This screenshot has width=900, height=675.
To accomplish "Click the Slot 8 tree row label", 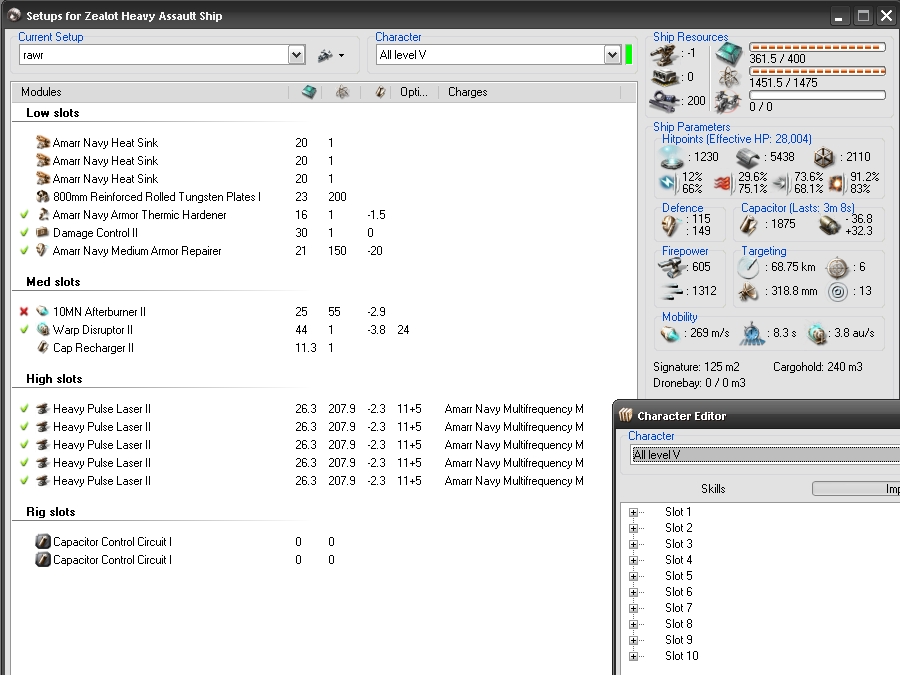I will (678, 624).
